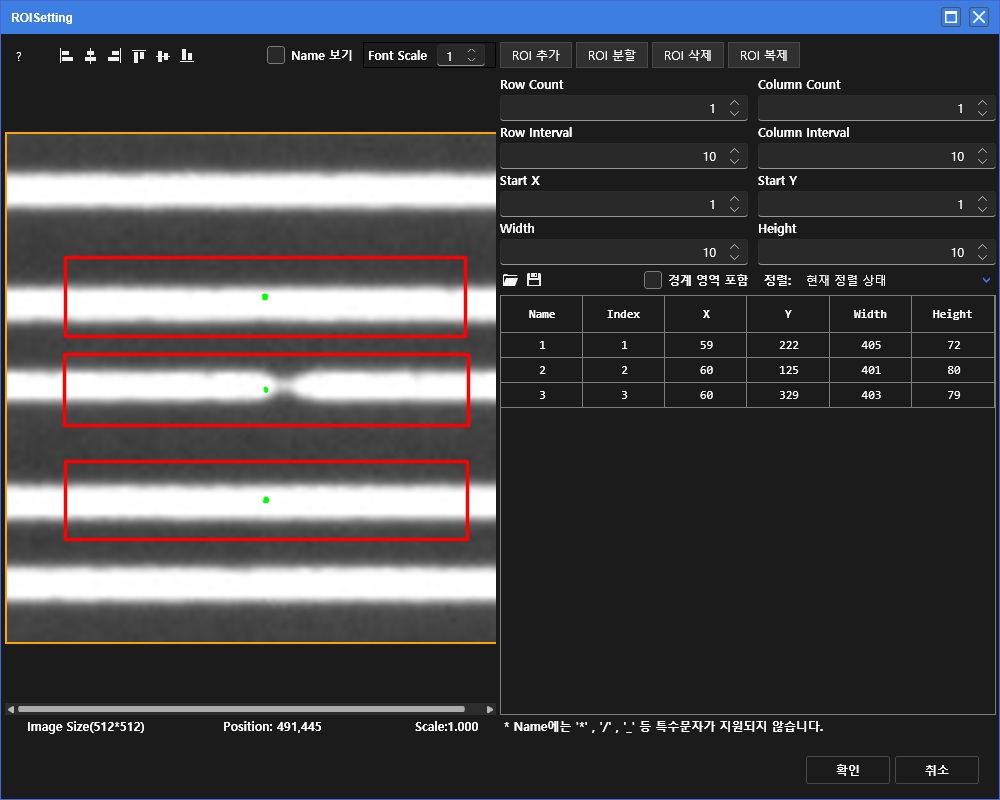
Task: Click the Column Interval input field
Action: pos(865,156)
